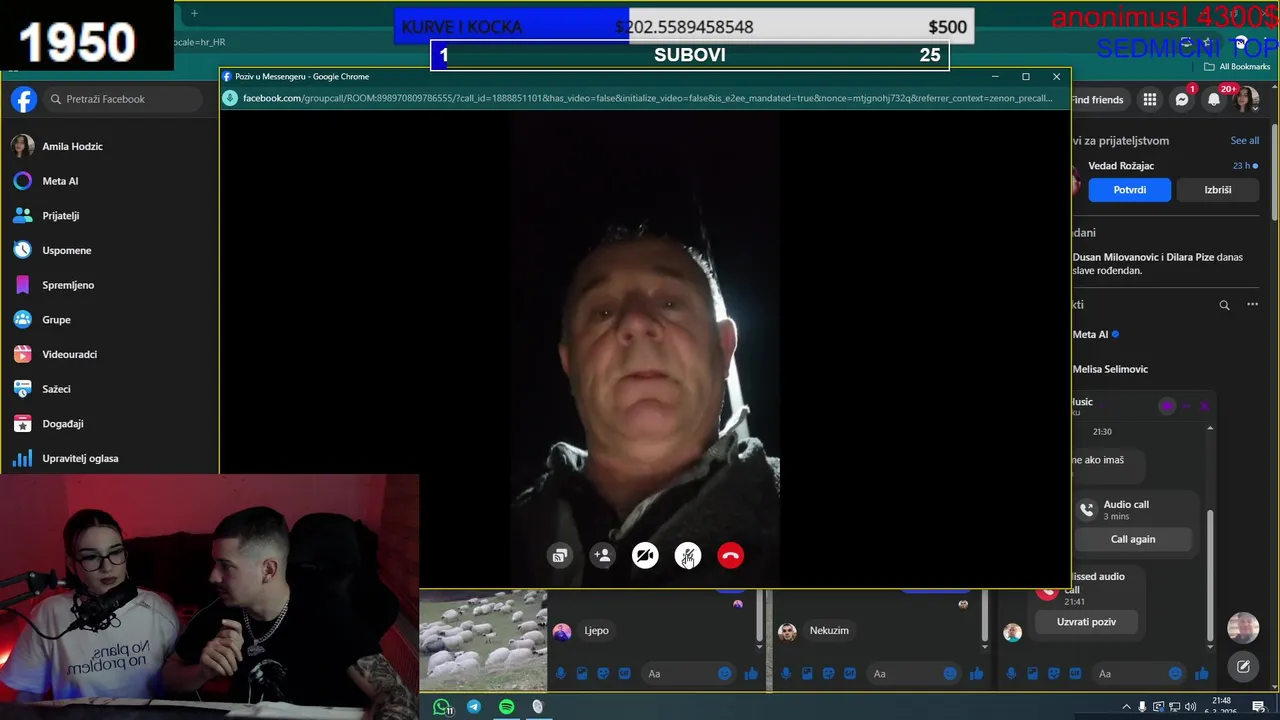Image resolution: width=1280 pixels, height=720 pixels.
Task: Open the Facebook menu grid icon
Action: point(1150,100)
